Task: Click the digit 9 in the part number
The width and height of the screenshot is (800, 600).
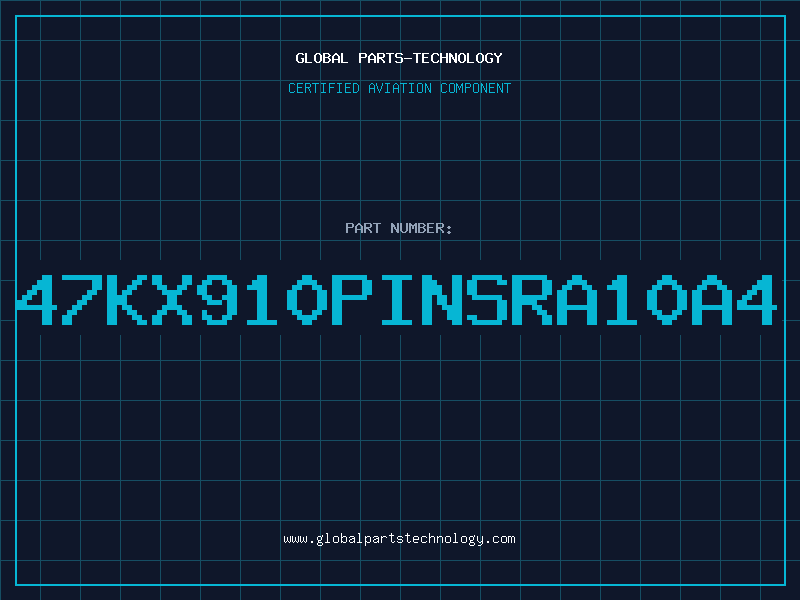Action: (x=217, y=299)
